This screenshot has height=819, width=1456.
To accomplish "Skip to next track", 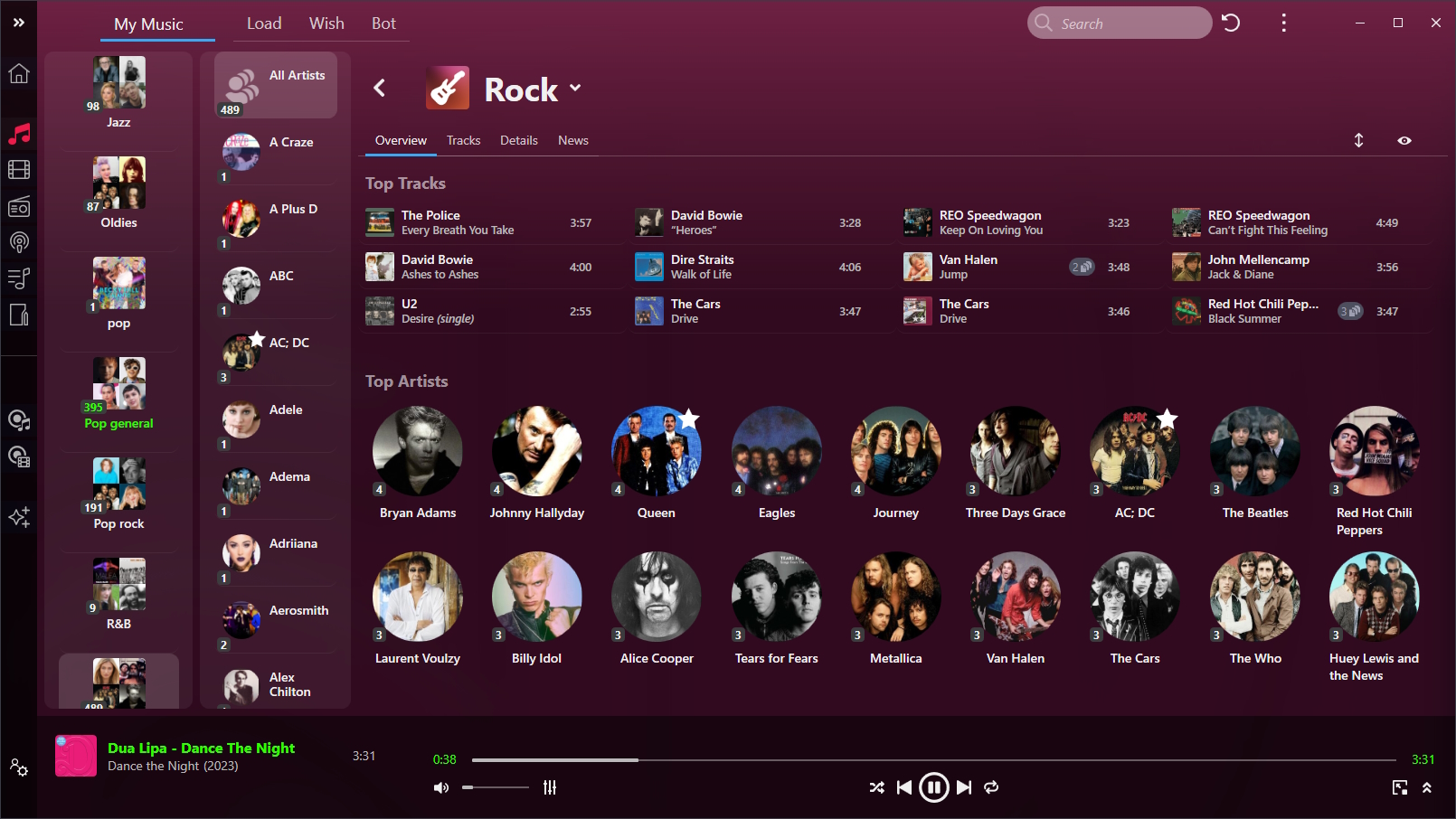I will click(964, 787).
